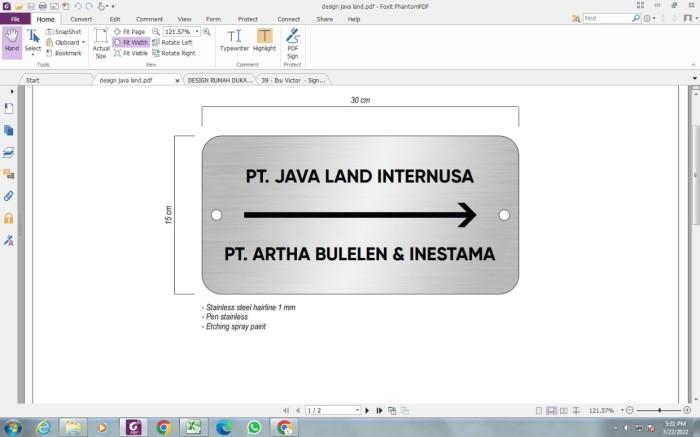700x437 pixels.
Task: Zoom out with the ribbon magnifier minus icon
Action: 156,32
